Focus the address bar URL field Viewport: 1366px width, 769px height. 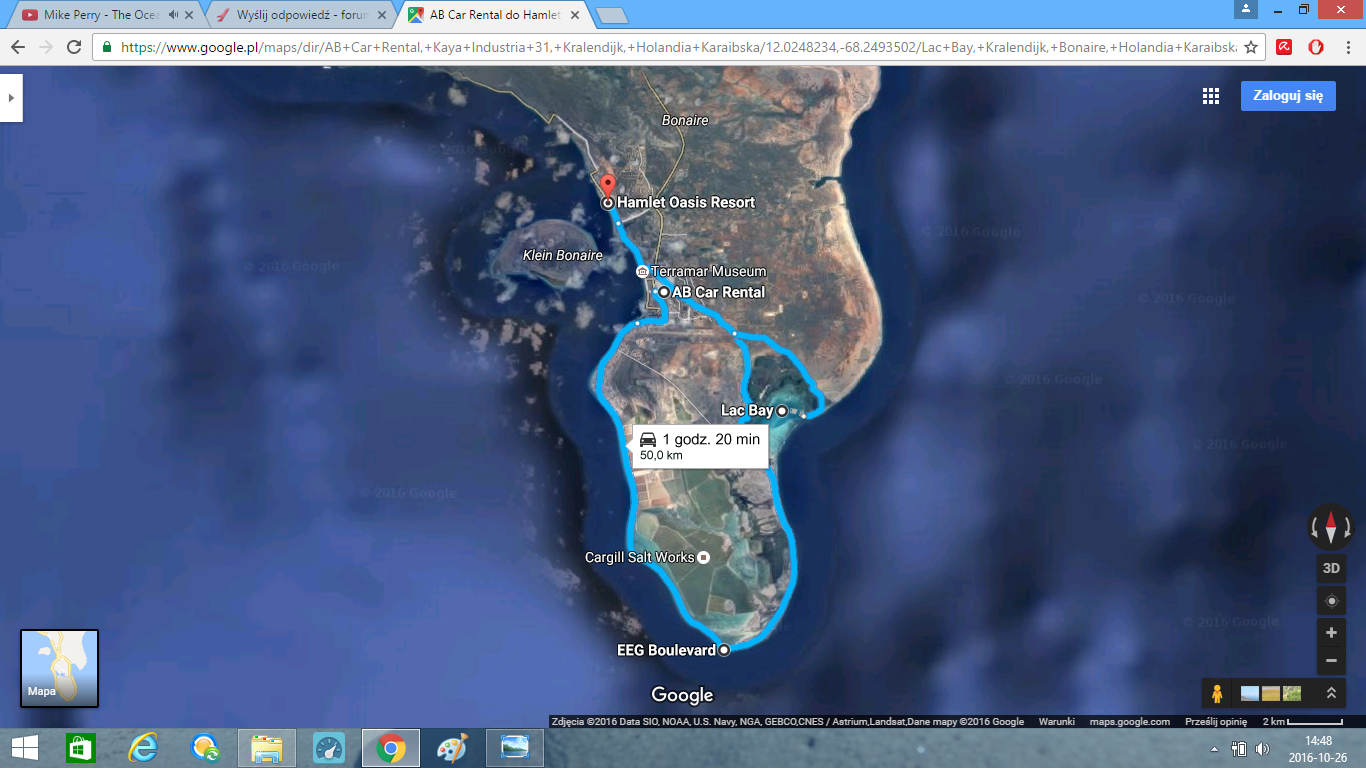677,47
